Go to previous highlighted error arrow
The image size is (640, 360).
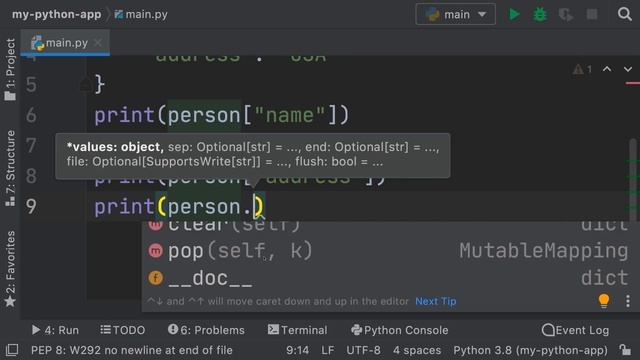click(607, 69)
